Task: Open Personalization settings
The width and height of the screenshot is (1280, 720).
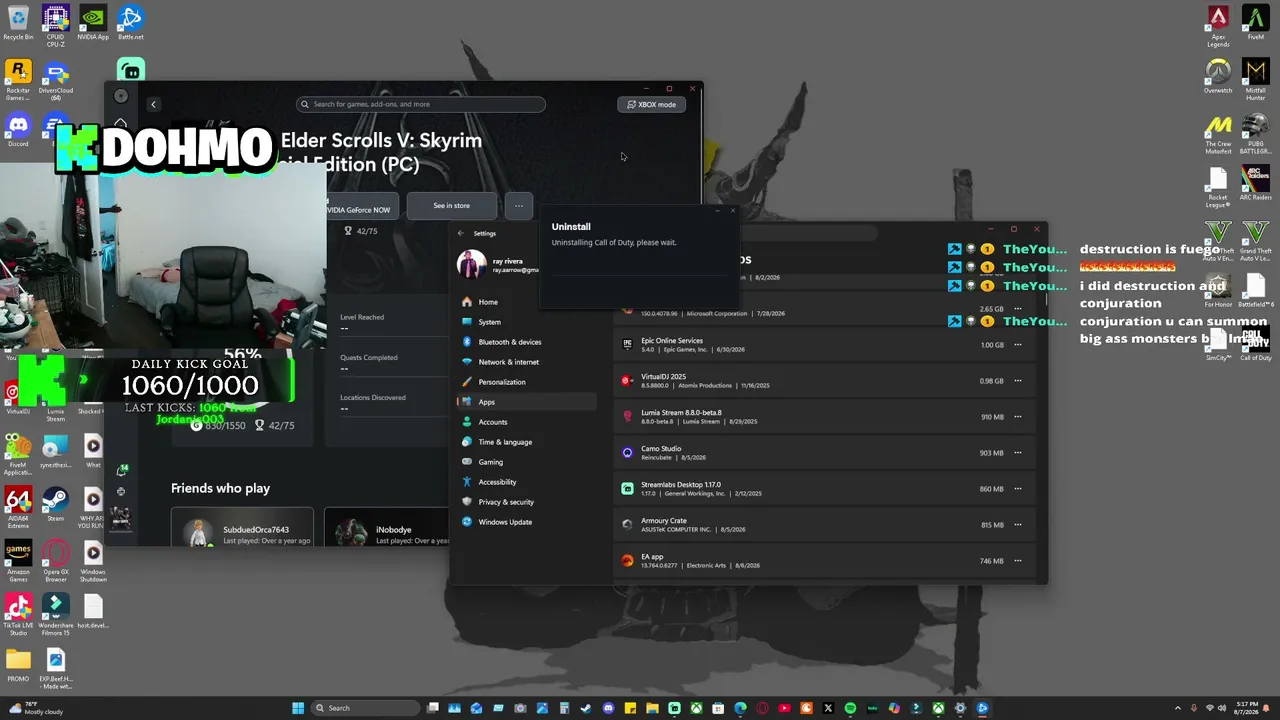Action: pyautogui.click(x=527, y=382)
